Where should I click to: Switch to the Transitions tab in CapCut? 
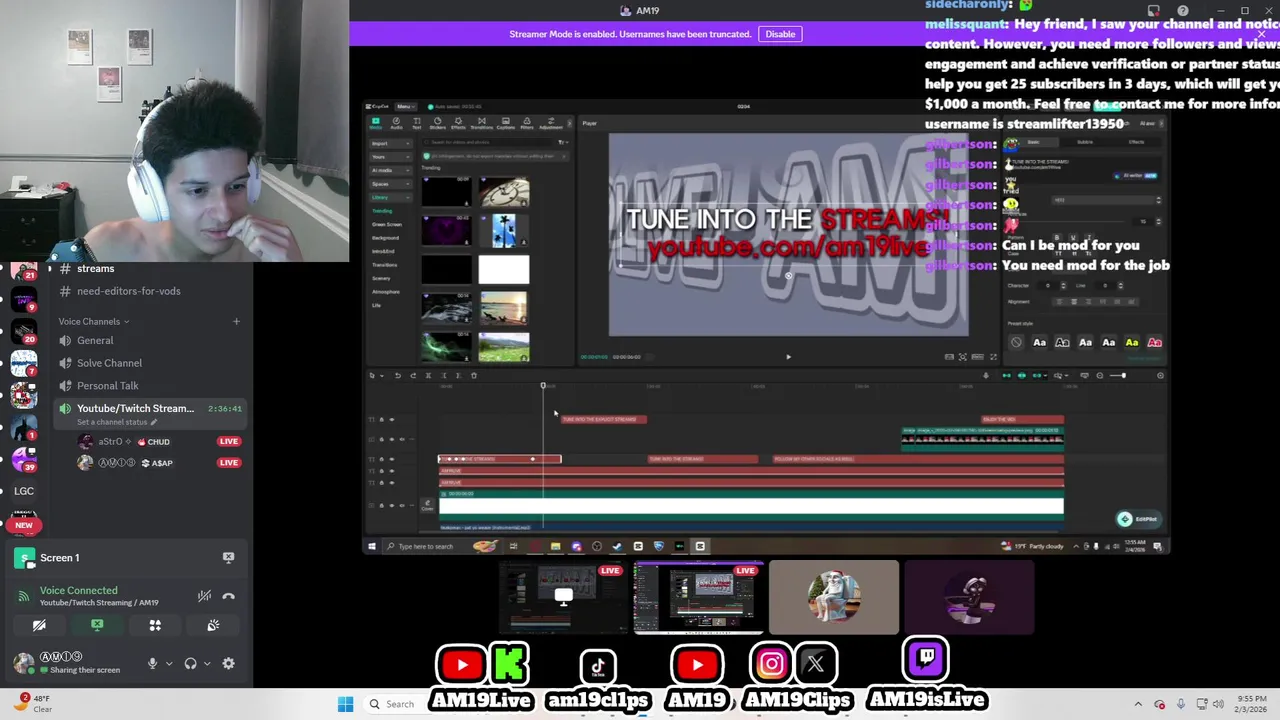481,123
